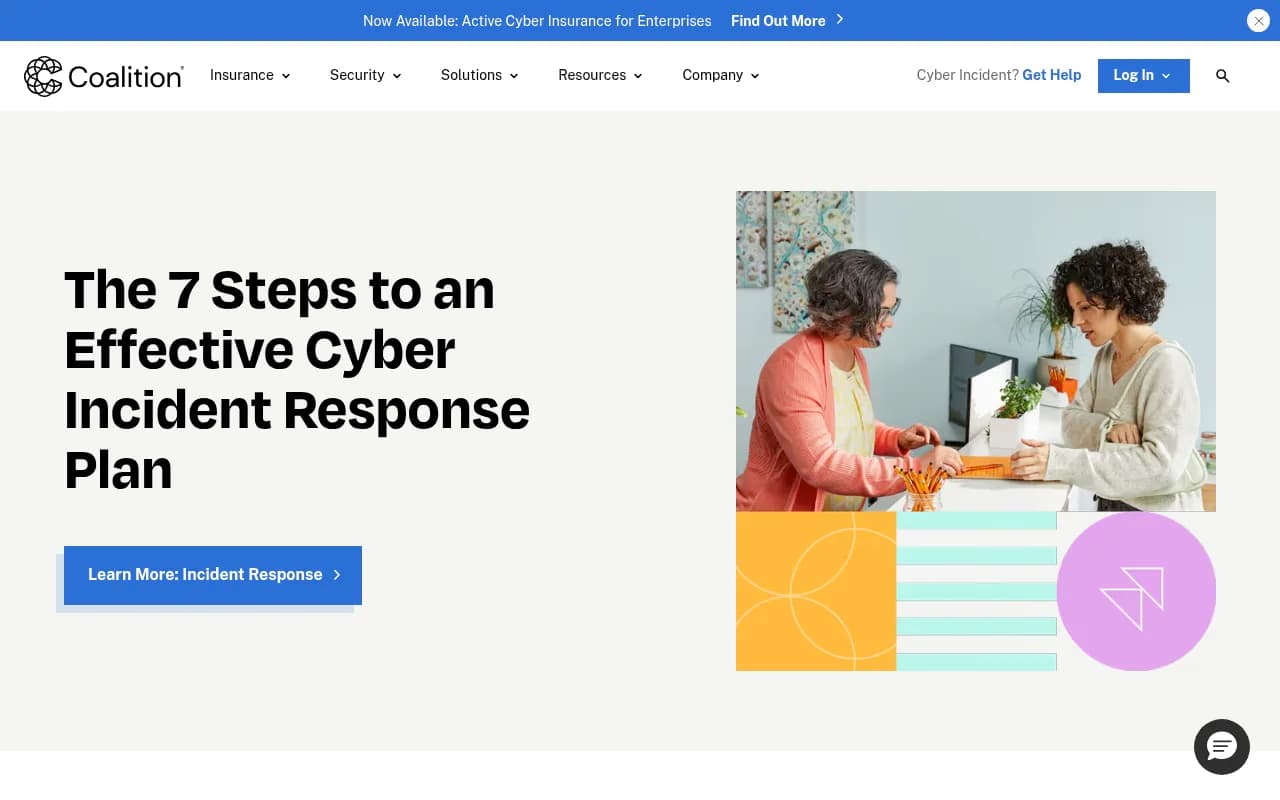The image size is (1280, 800).
Task: Open the Solutions dropdown
Action: click(x=480, y=75)
